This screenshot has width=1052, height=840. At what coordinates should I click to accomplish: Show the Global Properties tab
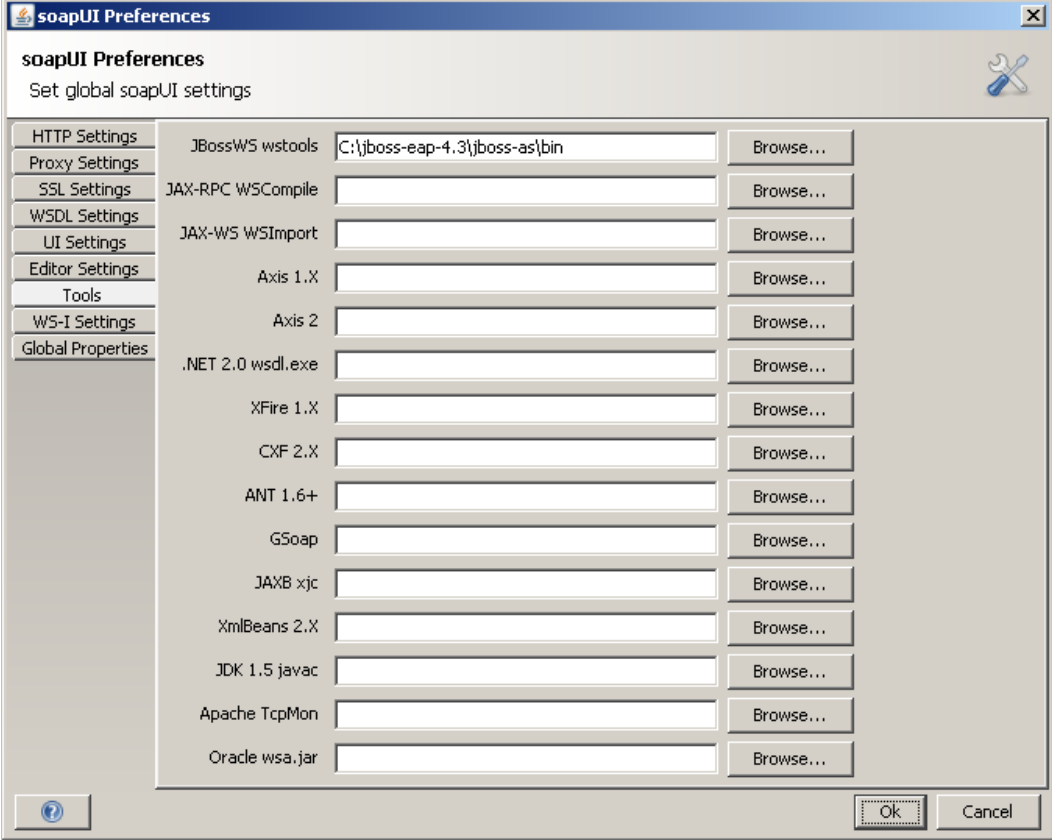(x=84, y=348)
